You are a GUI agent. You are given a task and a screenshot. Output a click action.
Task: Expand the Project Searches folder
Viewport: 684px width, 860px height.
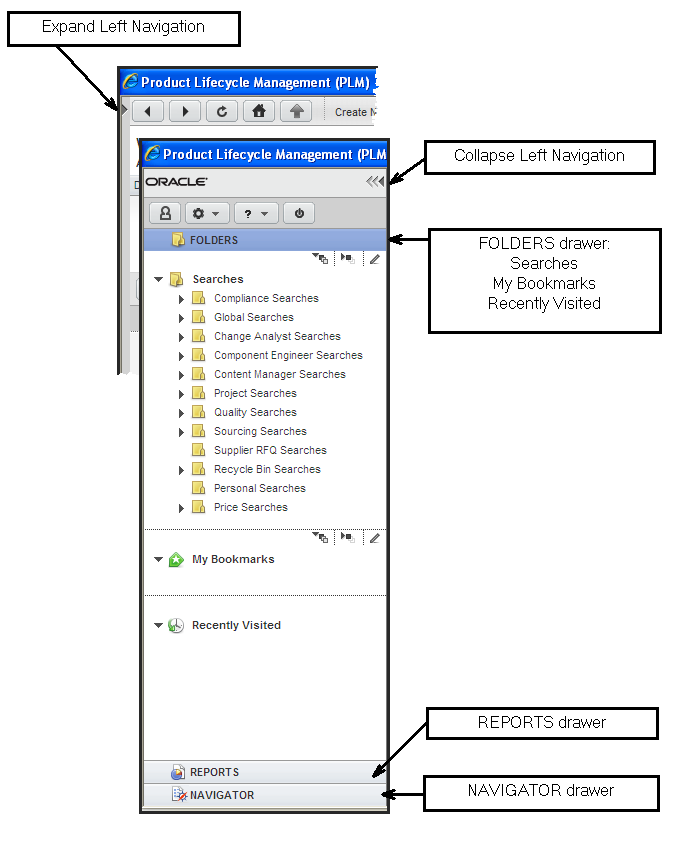pos(182,394)
